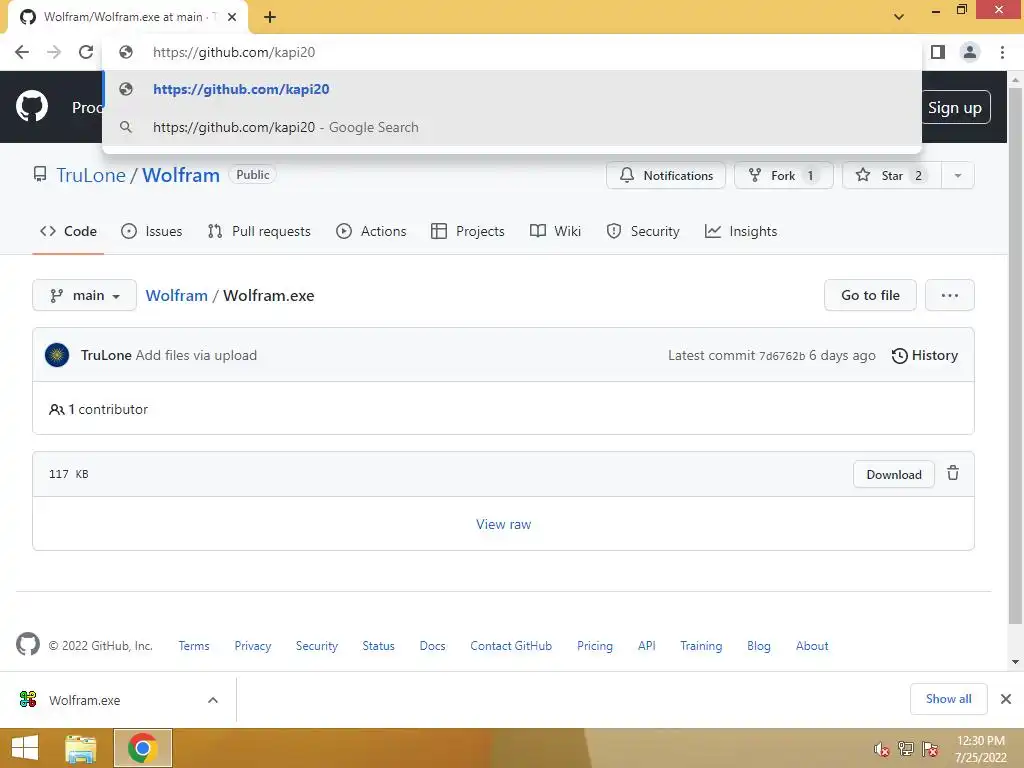This screenshot has height=768, width=1024.
Task: Click the Notifications button
Action: click(x=665, y=176)
